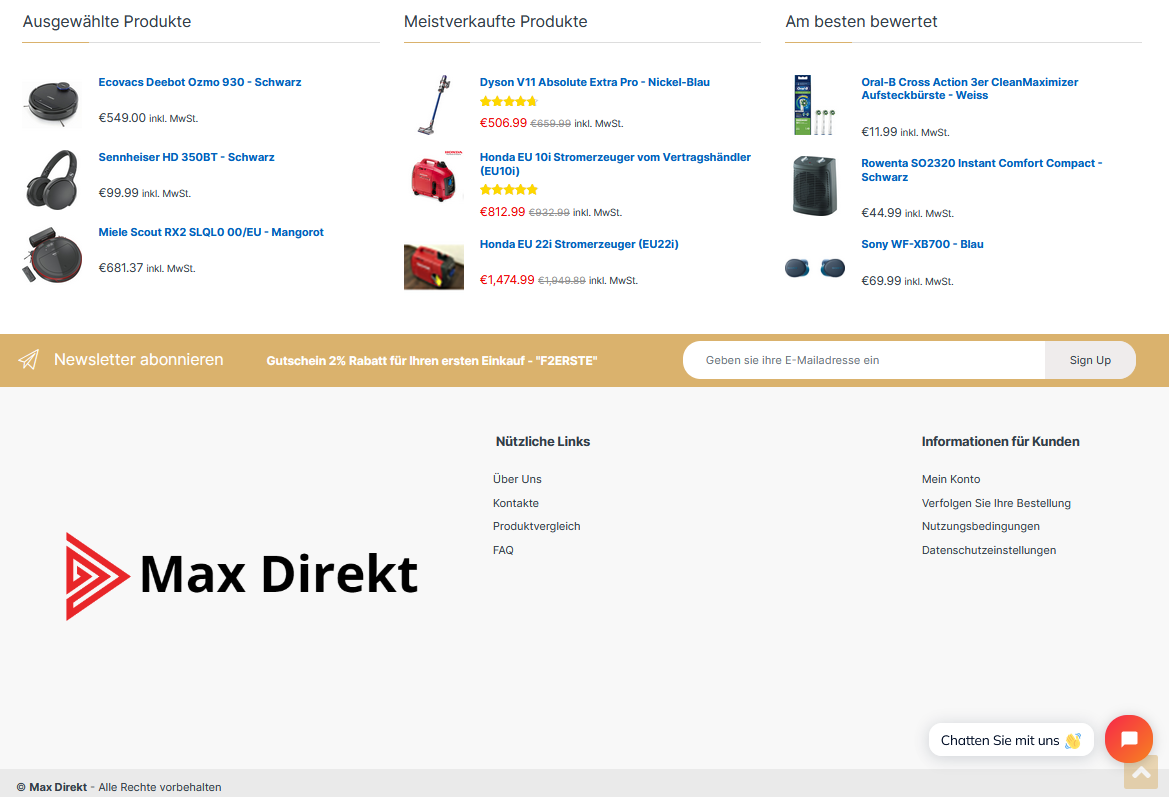Screen dimensions: 1169x797
Task: Click the Ausgewählte Produkte heading
Action: click(x=107, y=22)
